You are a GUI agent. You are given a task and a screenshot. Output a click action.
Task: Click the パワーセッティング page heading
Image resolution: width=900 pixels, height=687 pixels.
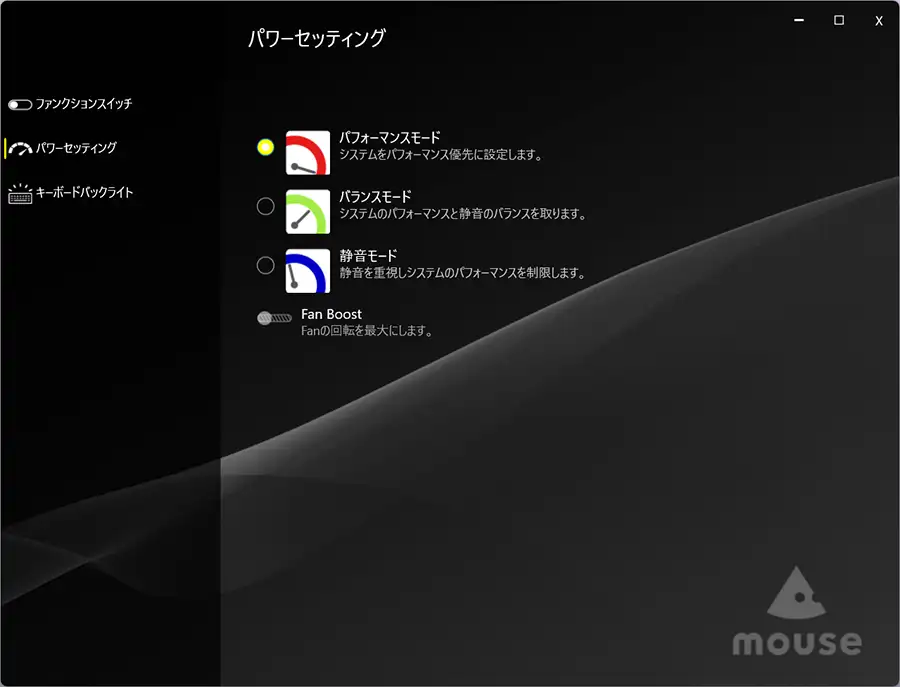[317, 38]
